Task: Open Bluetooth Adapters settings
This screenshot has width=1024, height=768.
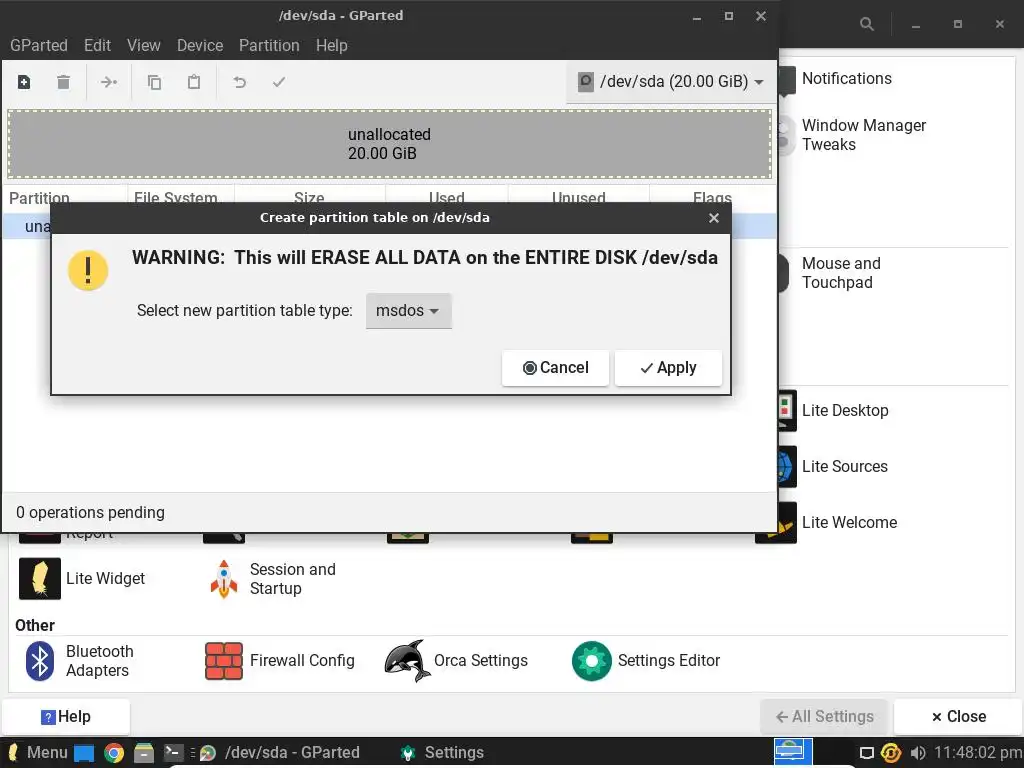Action: (x=78, y=661)
